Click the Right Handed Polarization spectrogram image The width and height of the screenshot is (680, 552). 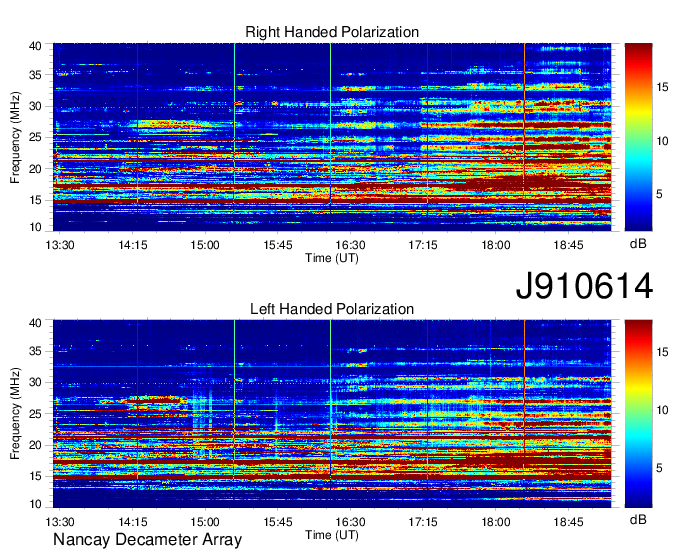(332, 137)
